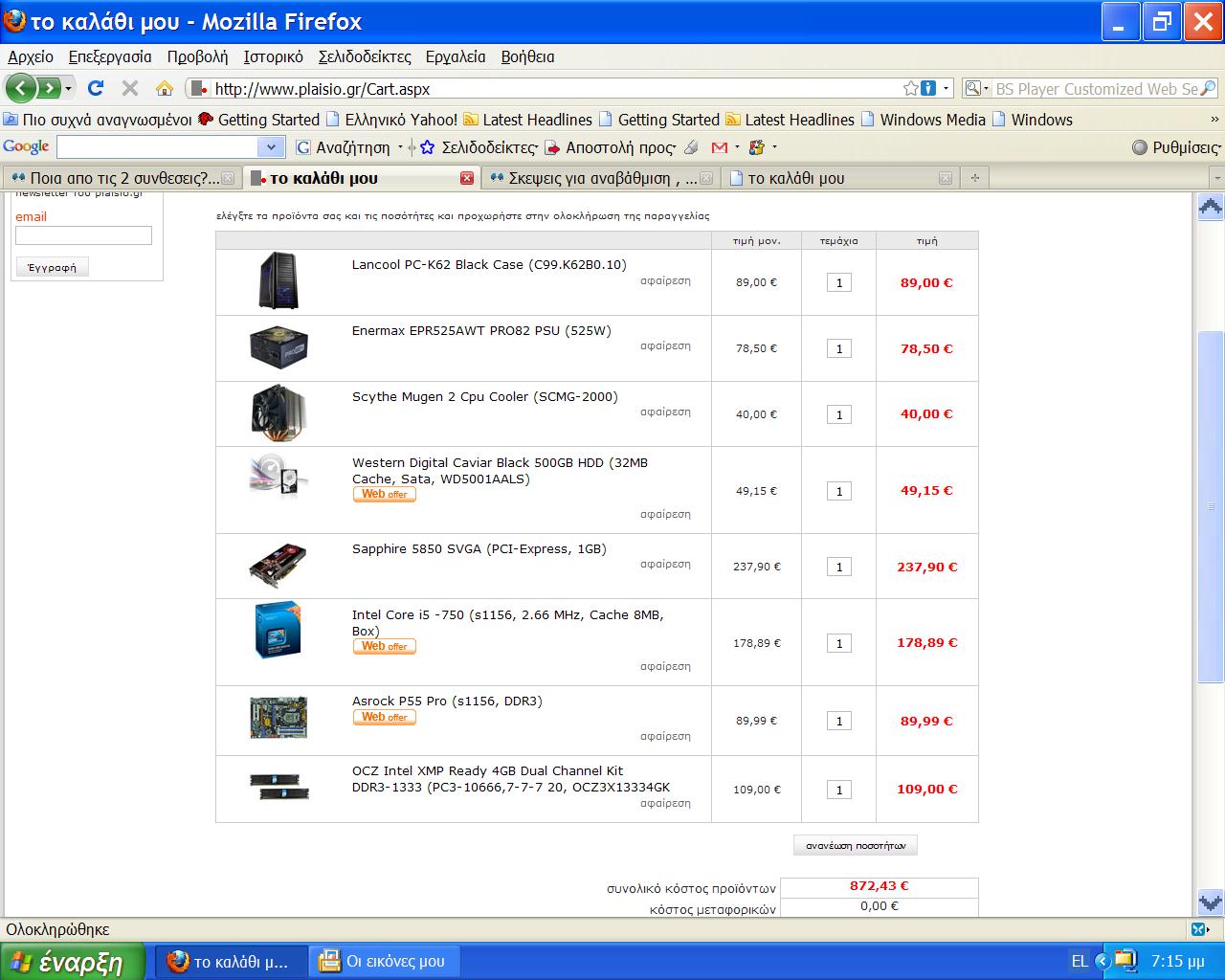Open the Gmail icon in Google toolbar
1225x980 pixels.
point(719,147)
